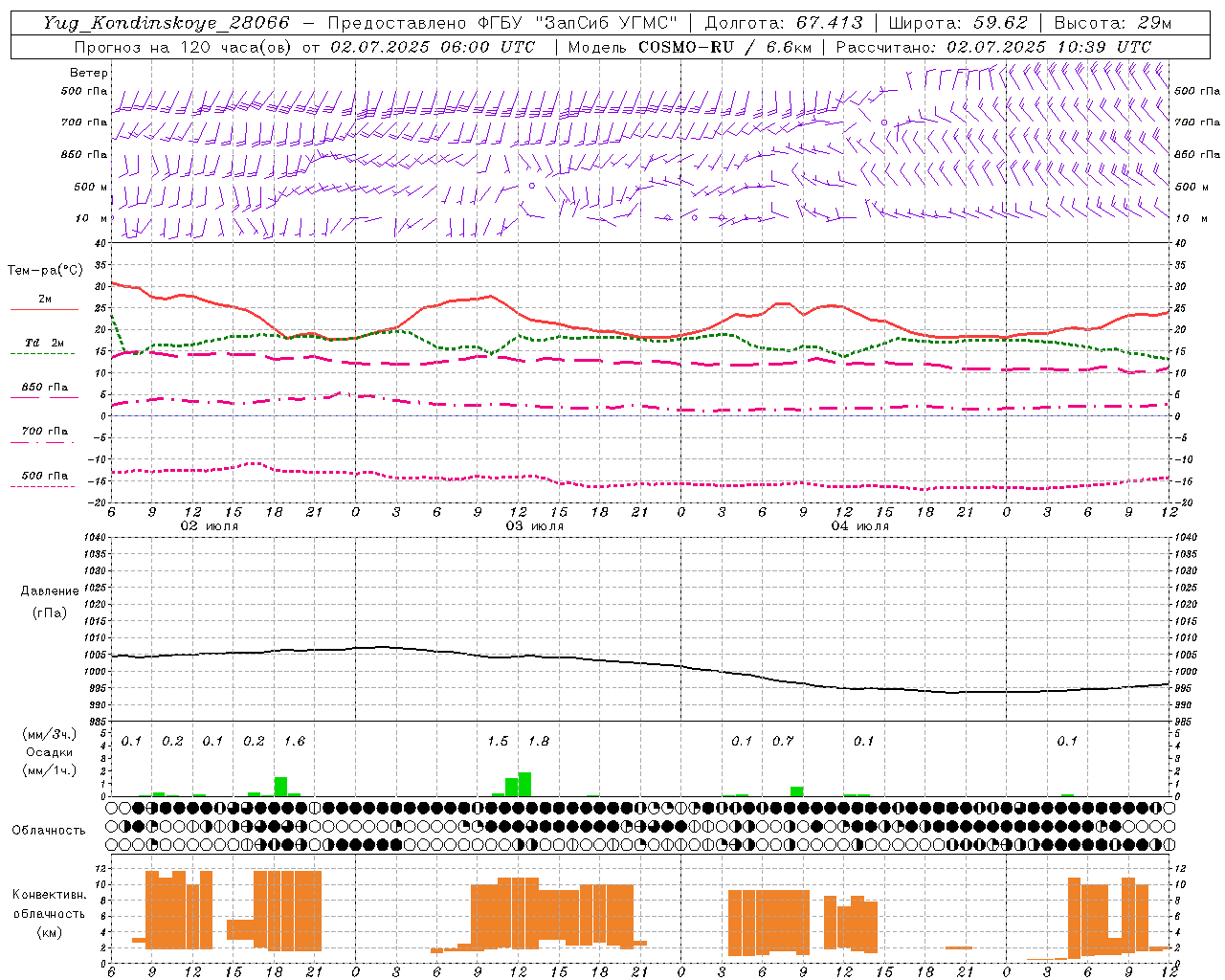Click the Тем-ра(°C) temperature panel label
Viewport: 1225px width, 980px height.
pos(45,271)
